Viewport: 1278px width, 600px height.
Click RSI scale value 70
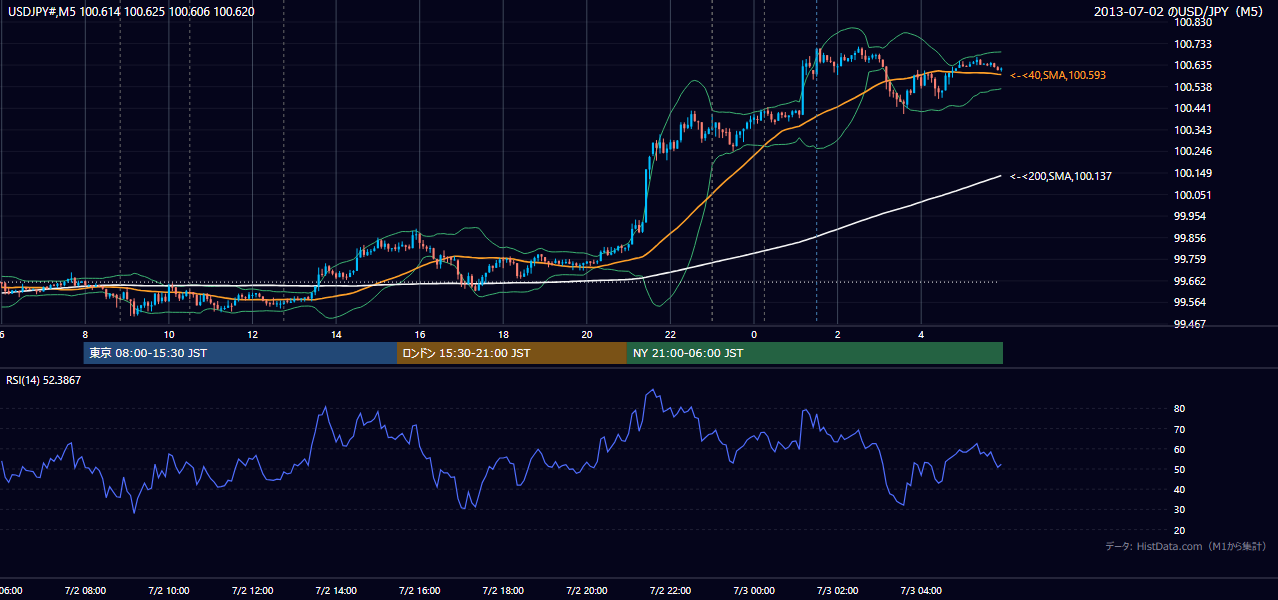pyautogui.click(x=1179, y=429)
